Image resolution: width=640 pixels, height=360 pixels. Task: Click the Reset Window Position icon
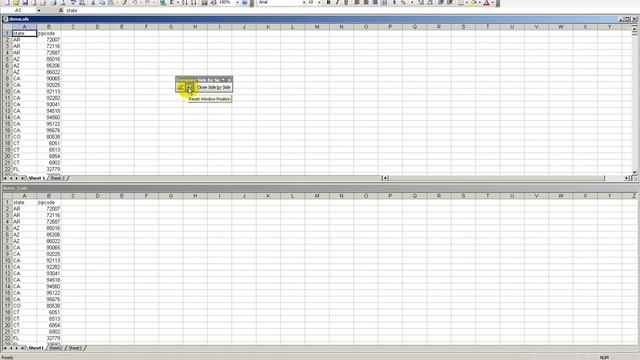(x=190, y=87)
